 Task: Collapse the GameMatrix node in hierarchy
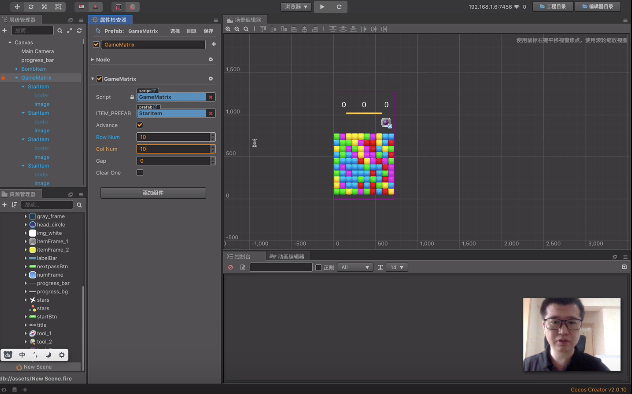pyautogui.click(x=17, y=78)
